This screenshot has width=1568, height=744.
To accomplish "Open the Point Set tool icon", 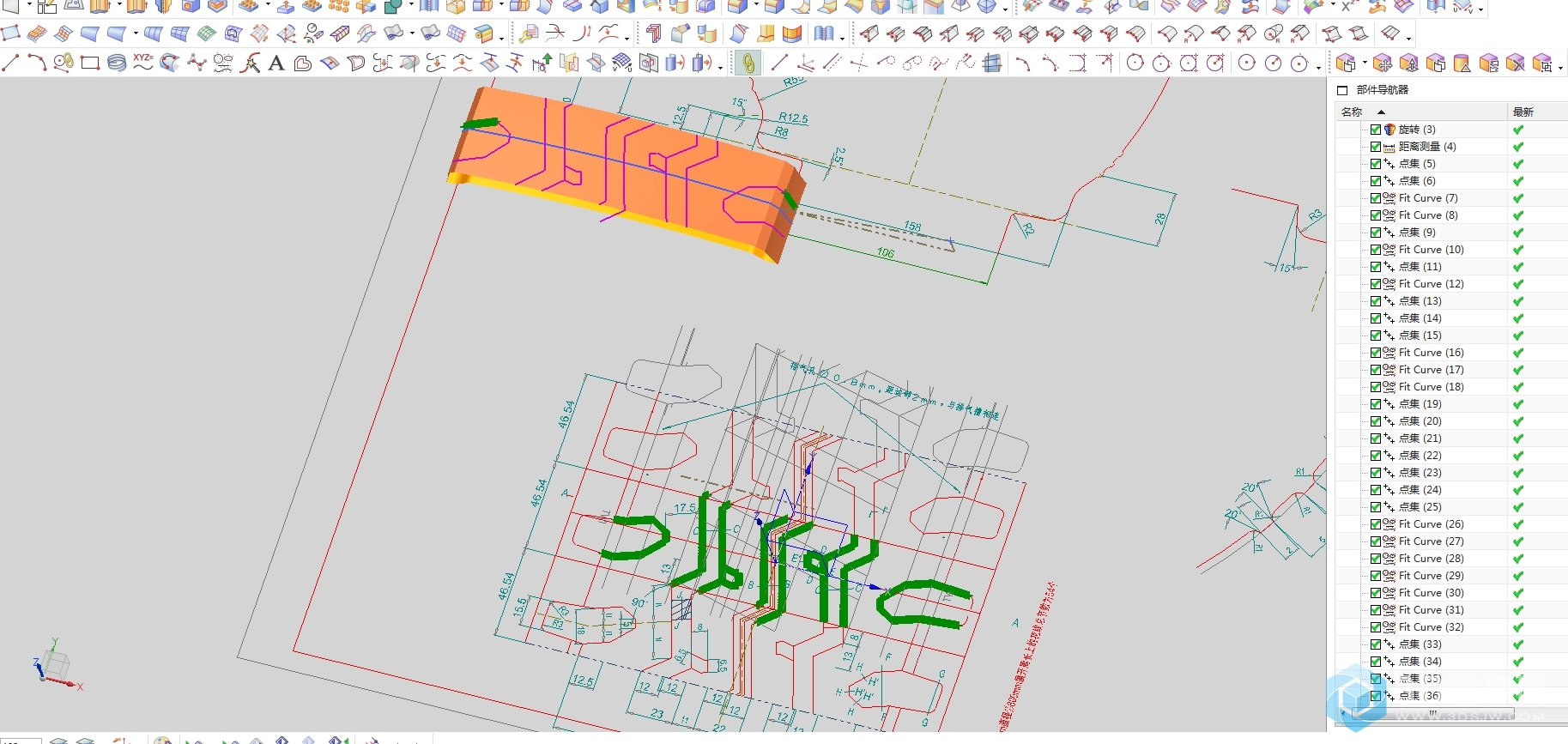I will coord(223,63).
